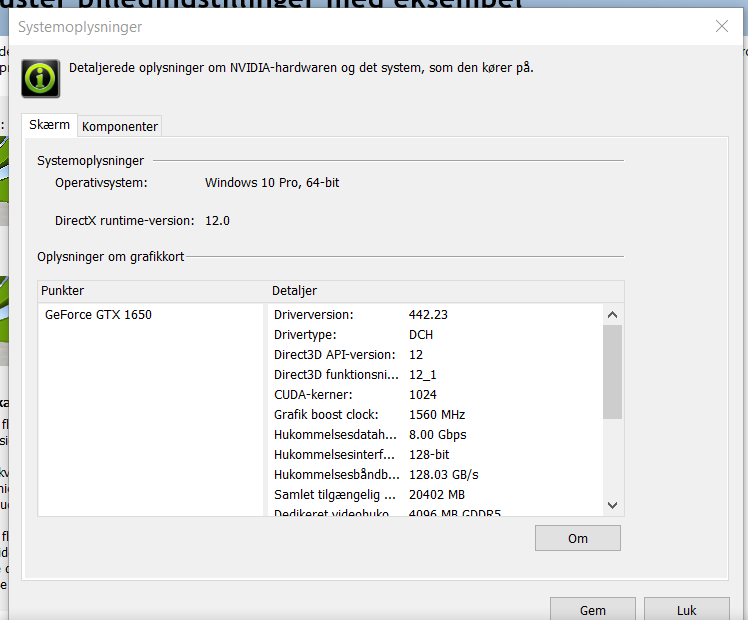Select the Grafik boost clock row
This screenshot has height=620, width=748.
(x=436, y=415)
